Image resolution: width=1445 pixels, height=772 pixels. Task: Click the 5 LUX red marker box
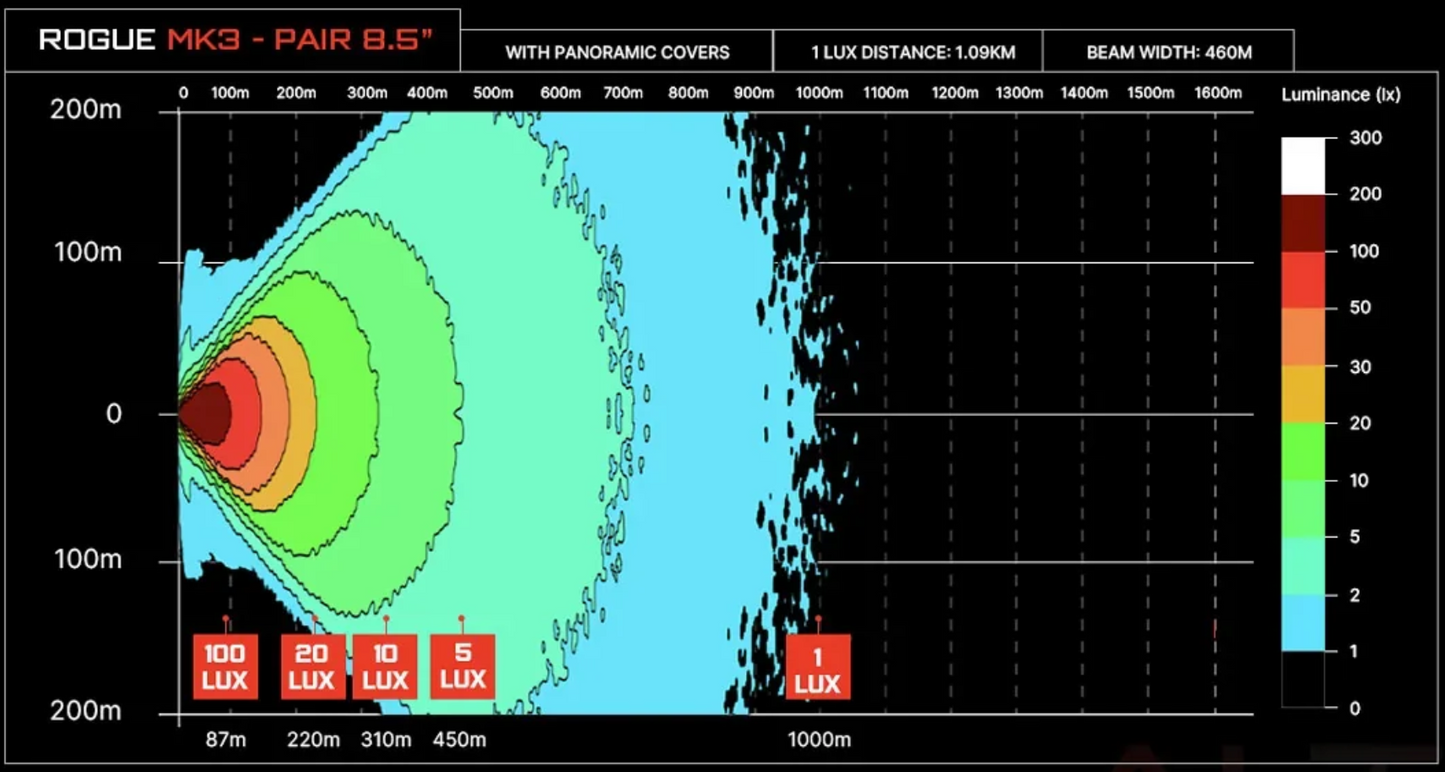pos(463,667)
